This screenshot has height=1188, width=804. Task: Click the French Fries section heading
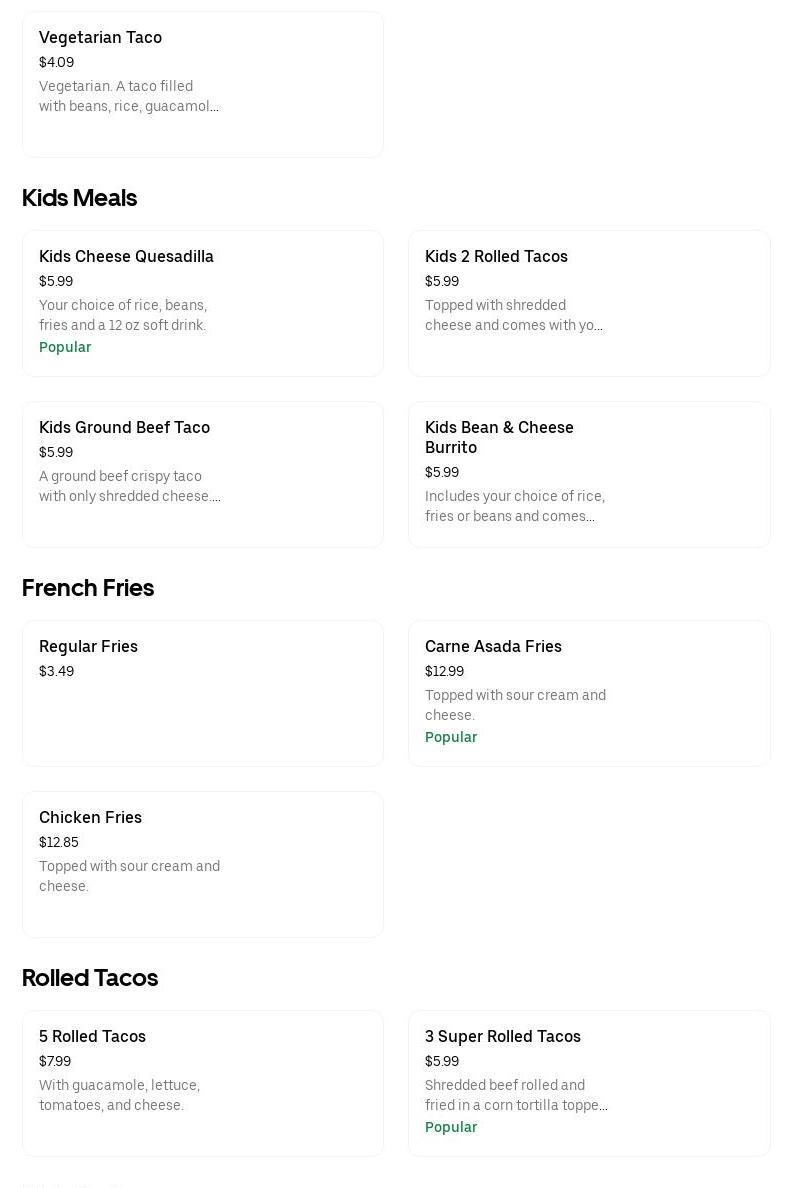pos(88,588)
